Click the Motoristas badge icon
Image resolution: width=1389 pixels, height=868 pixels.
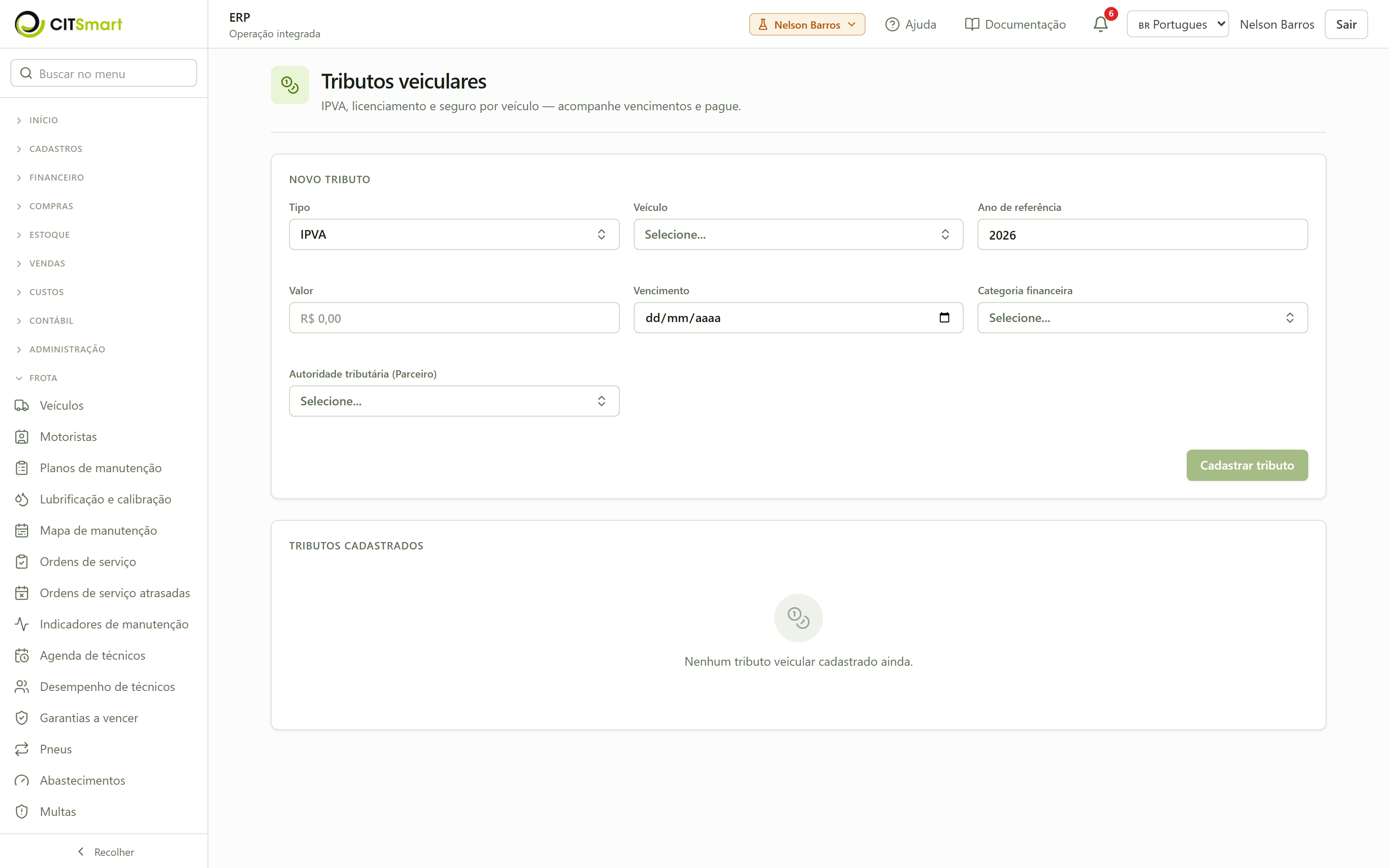click(x=22, y=437)
